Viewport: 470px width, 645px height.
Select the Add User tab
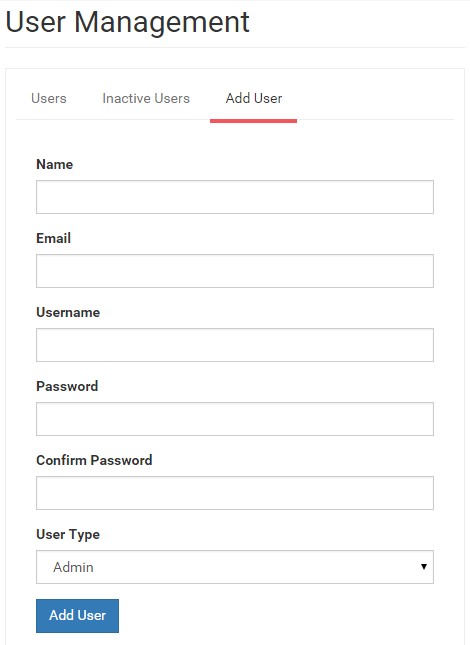(x=254, y=98)
